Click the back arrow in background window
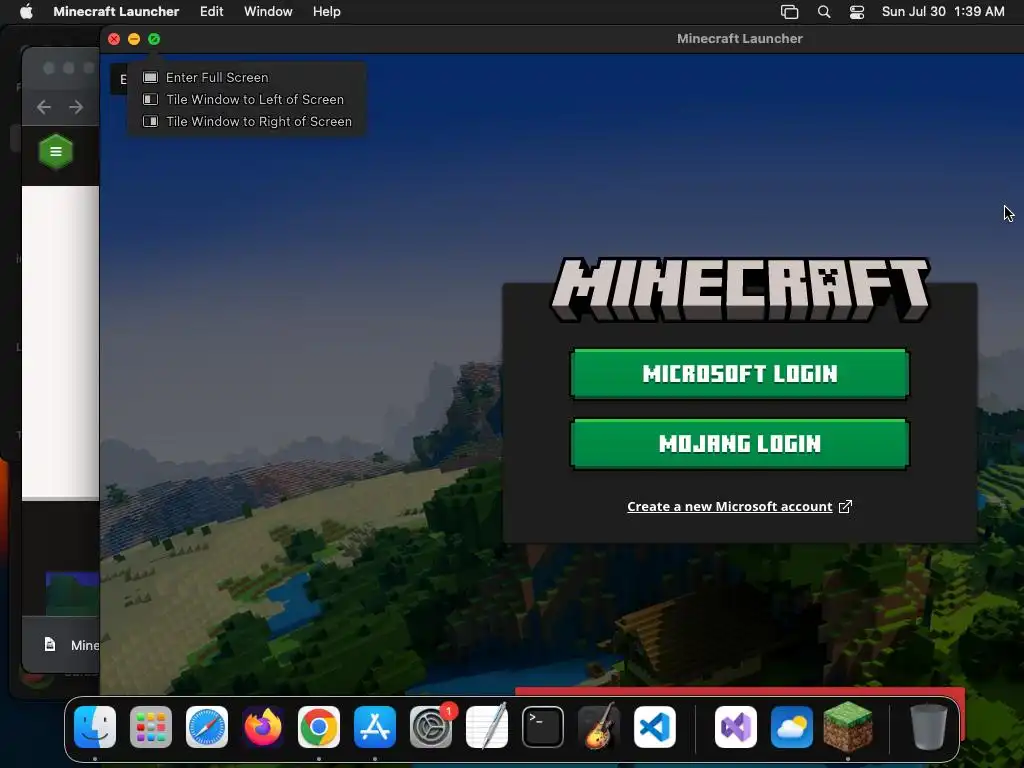 coord(44,107)
